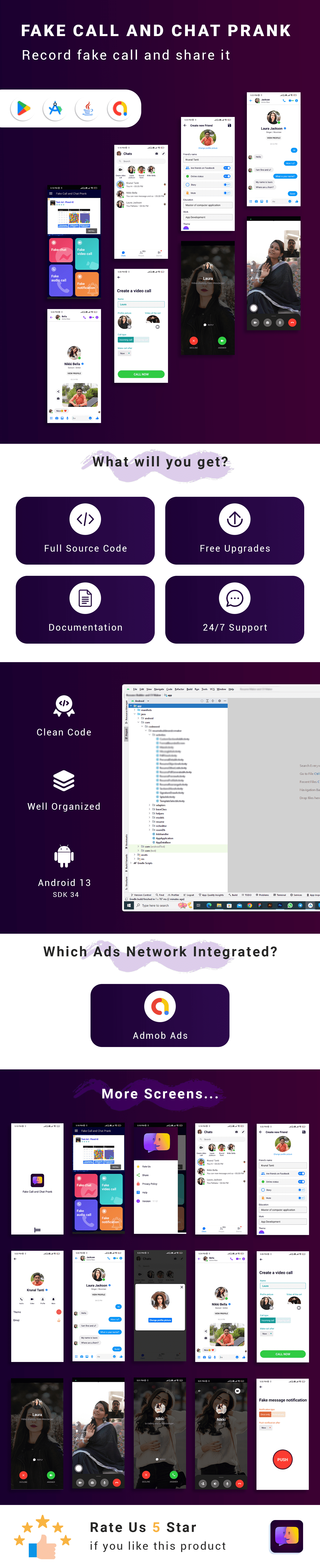This screenshot has height=1568, width=320.
Task: Toggle the 'Story' switch in top hero mockup
Action: (x=227, y=184)
